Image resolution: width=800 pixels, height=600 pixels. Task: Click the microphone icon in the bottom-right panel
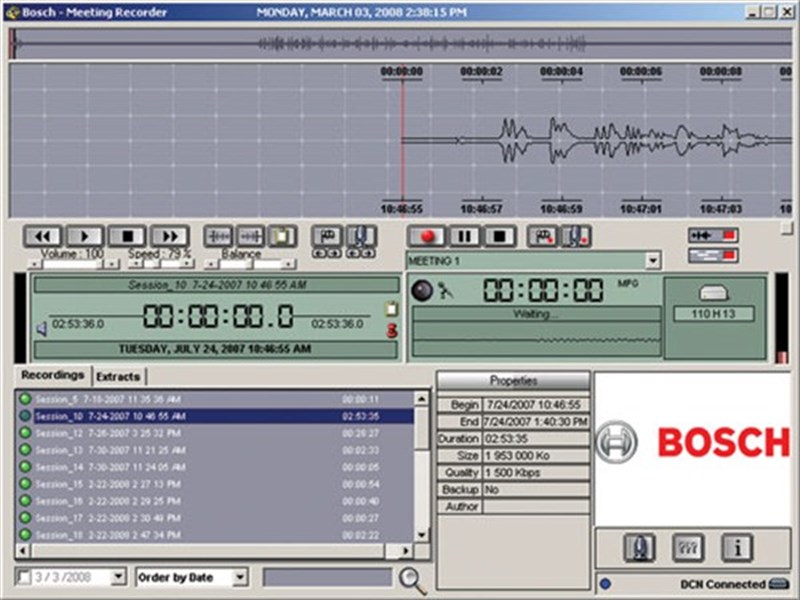click(640, 546)
